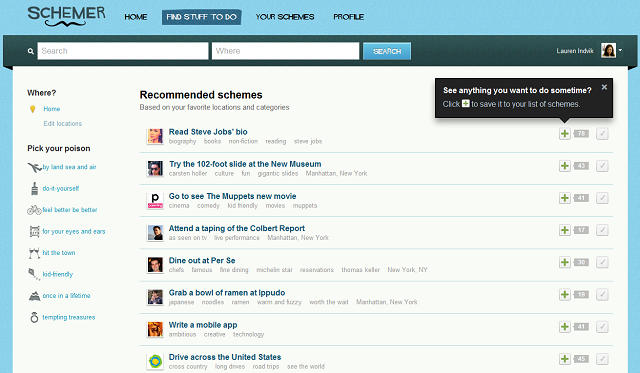
Task: Click the paintbrush icon for do-it-yourself
Action: point(35,189)
